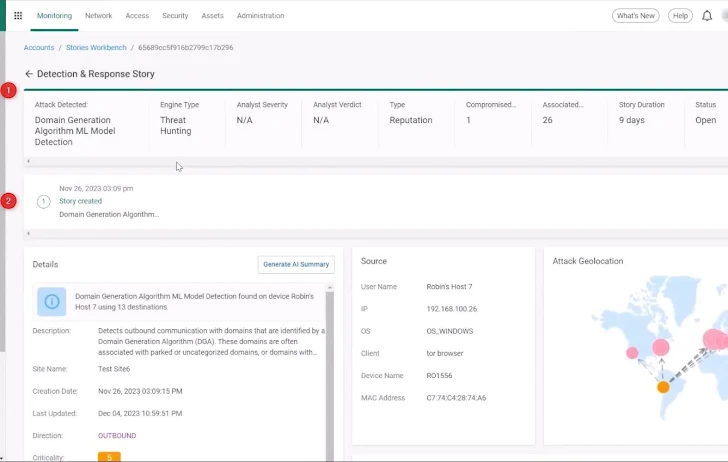Click the red step 2 marker

tap(9, 201)
